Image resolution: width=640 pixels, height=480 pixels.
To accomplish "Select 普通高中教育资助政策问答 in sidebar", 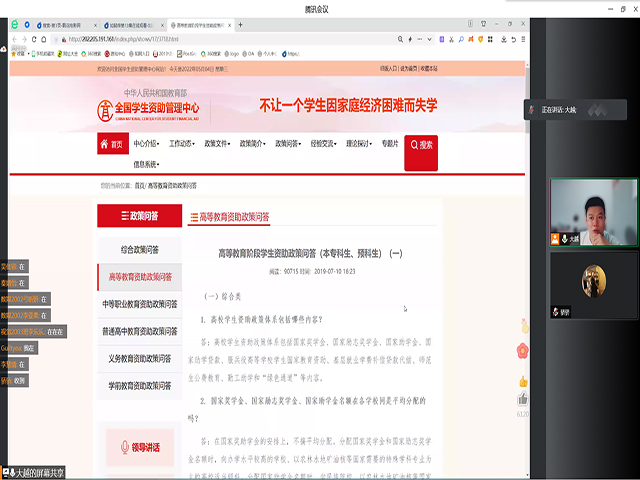I will [140, 331].
